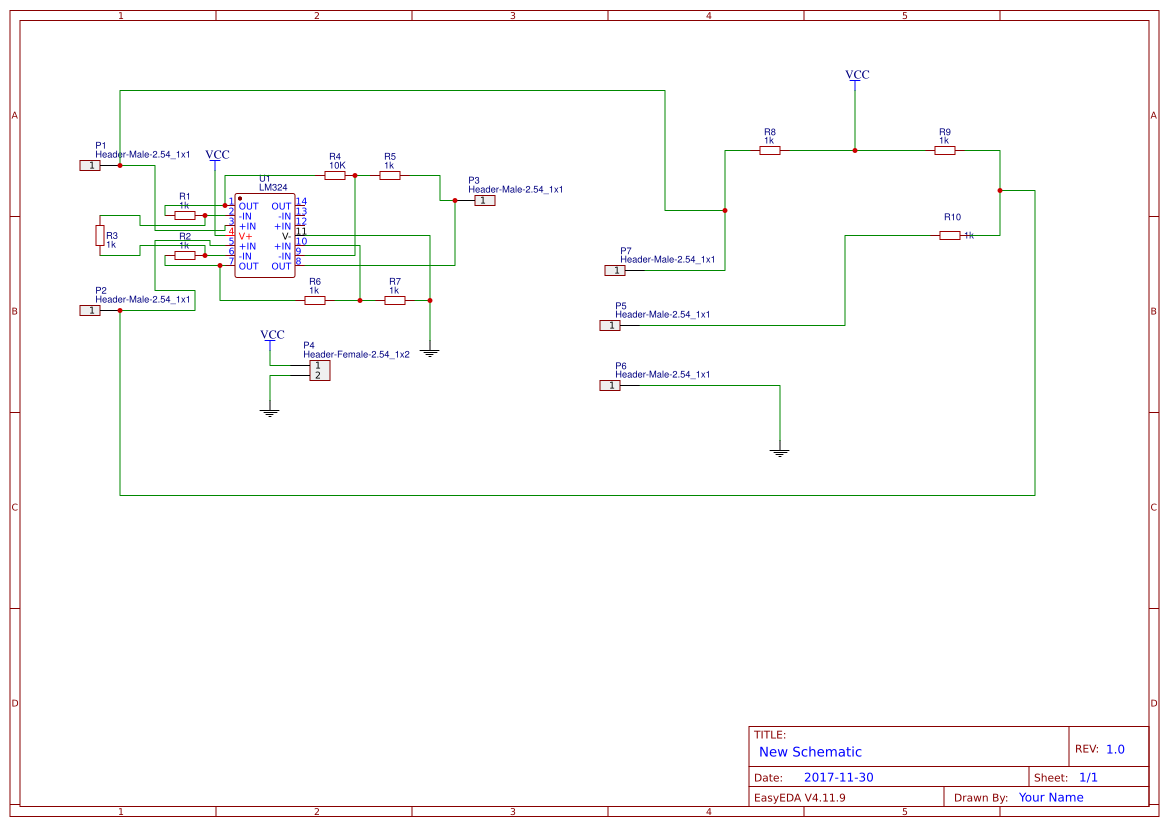
Task: Pick resistor R5 symbol beside R4
Action: (x=390, y=175)
